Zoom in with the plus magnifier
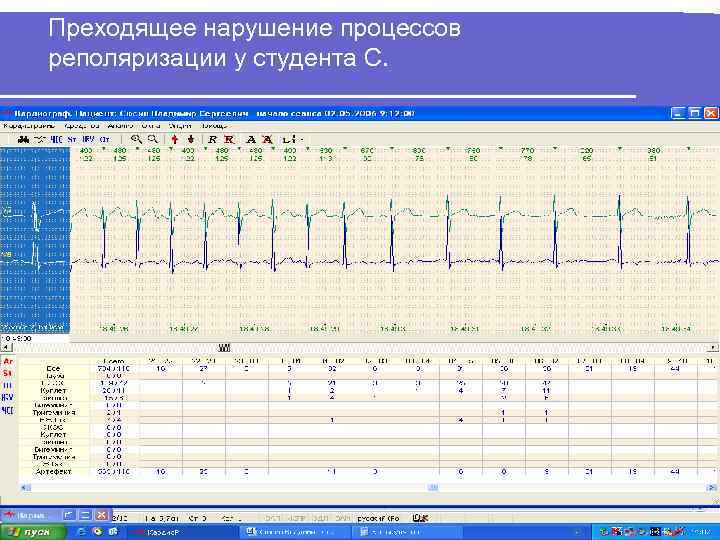 [x=136, y=139]
